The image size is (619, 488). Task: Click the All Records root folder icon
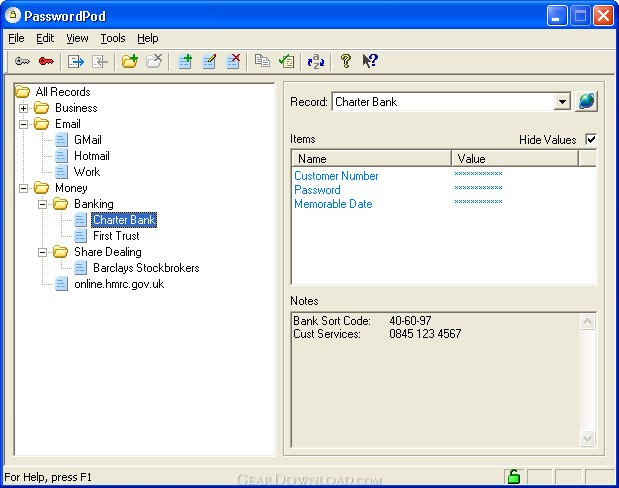click(x=23, y=92)
